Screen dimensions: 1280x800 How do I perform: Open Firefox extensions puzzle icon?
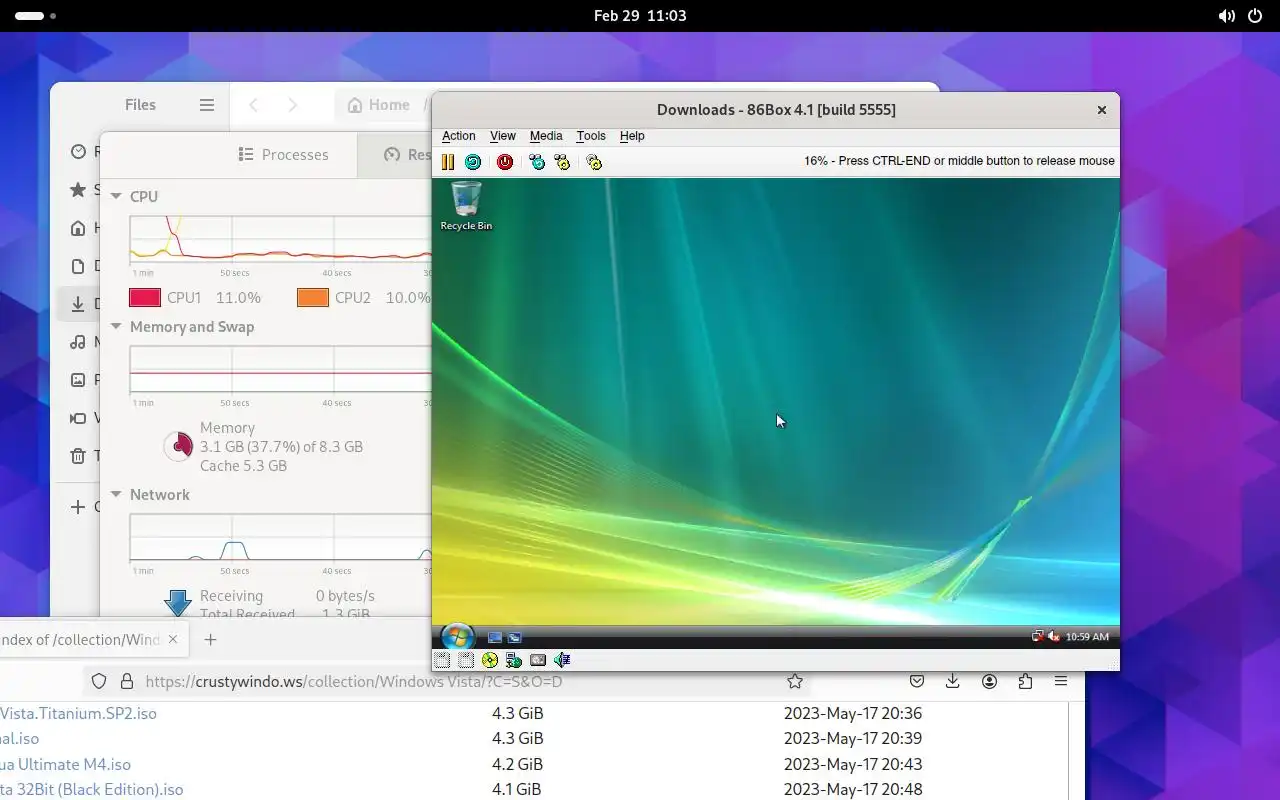(x=1025, y=681)
